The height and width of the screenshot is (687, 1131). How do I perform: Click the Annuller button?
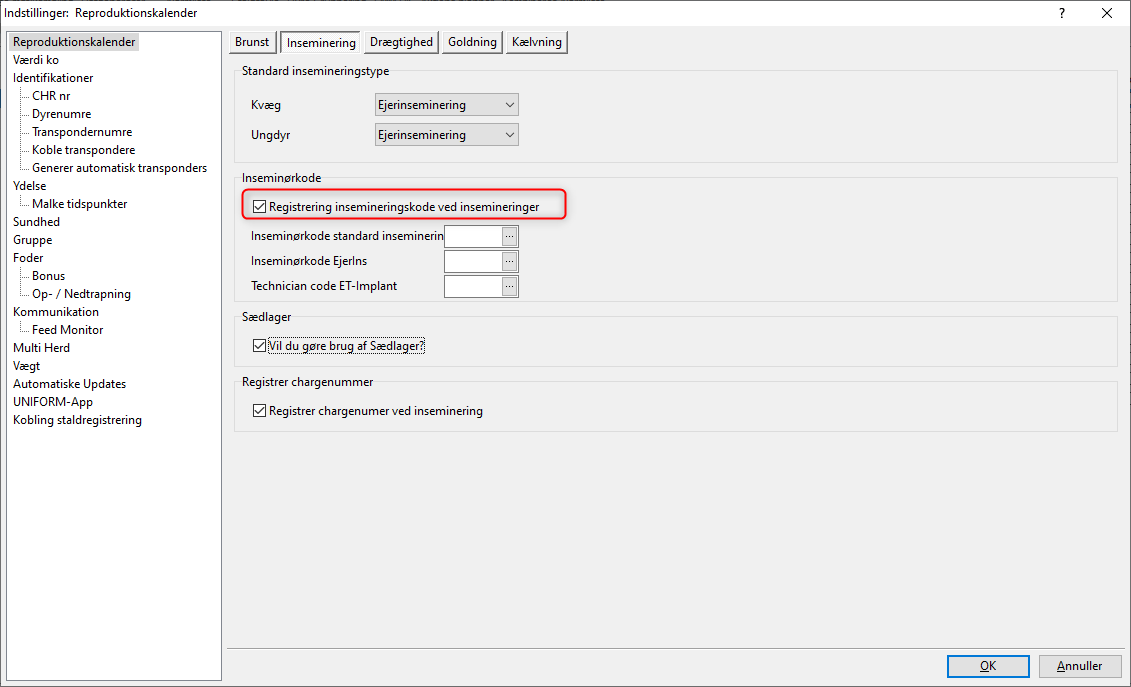[x=1079, y=666]
